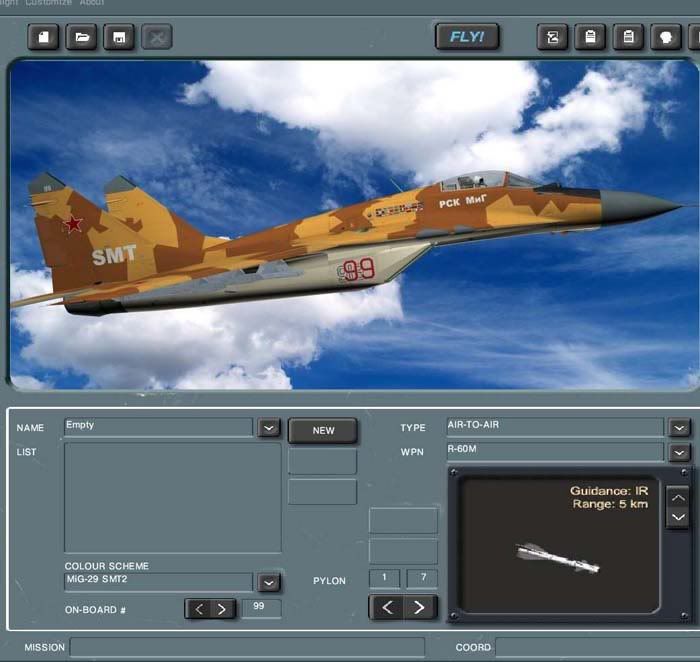Click the 'Range: 5 km' text

click(610, 504)
